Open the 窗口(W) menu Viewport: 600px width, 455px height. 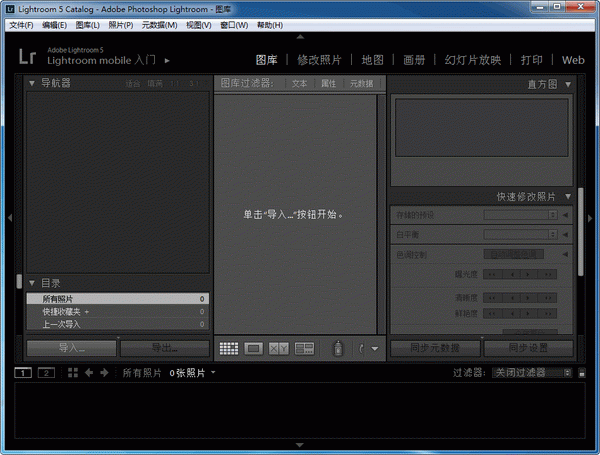[234, 25]
